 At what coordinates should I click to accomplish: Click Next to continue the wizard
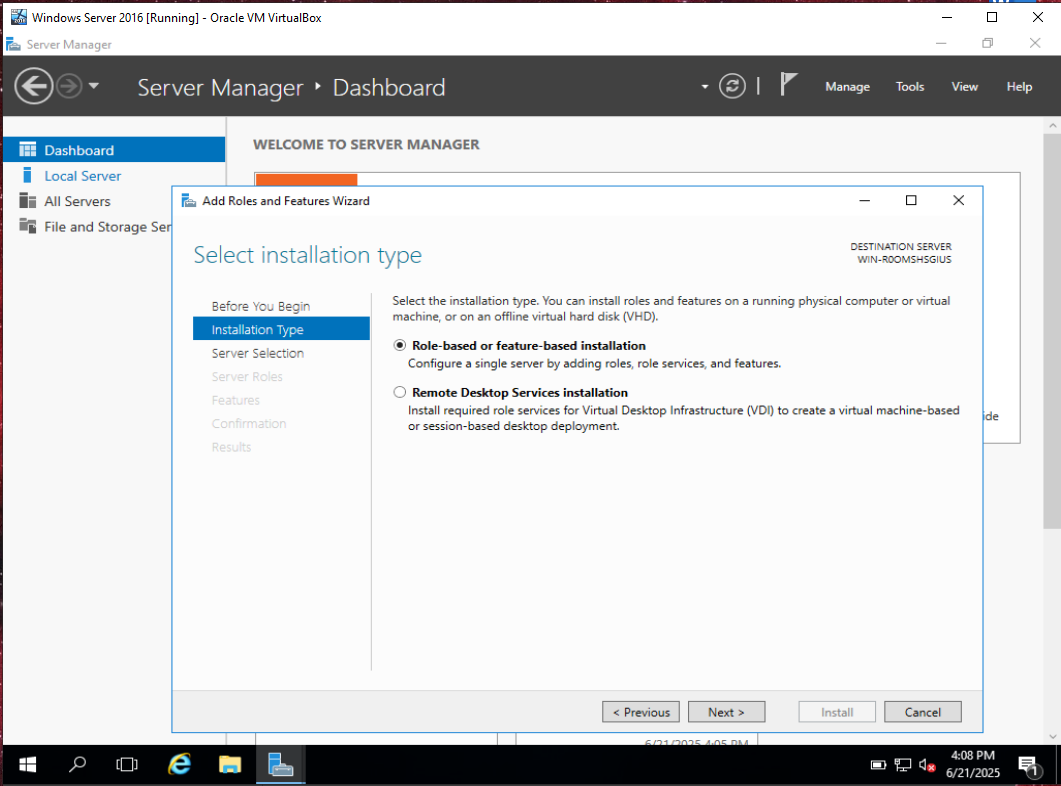[x=727, y=712]
